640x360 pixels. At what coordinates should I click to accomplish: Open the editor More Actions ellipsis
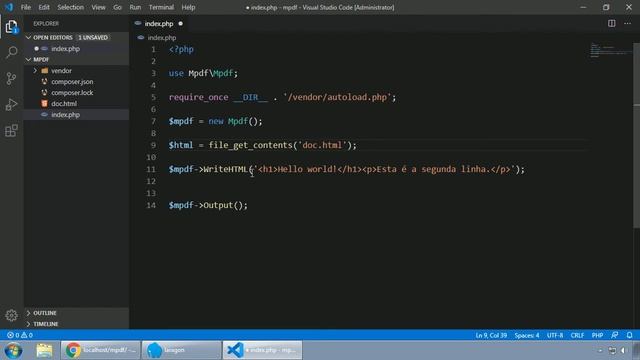tap(627, 23)
